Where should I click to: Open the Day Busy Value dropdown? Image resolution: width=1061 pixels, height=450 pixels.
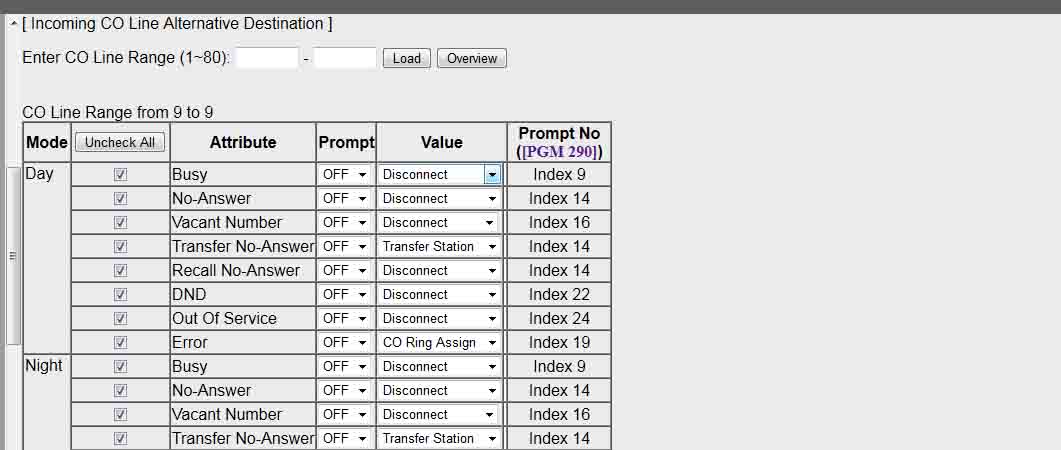pyautogui.click(x=440, y=174)
